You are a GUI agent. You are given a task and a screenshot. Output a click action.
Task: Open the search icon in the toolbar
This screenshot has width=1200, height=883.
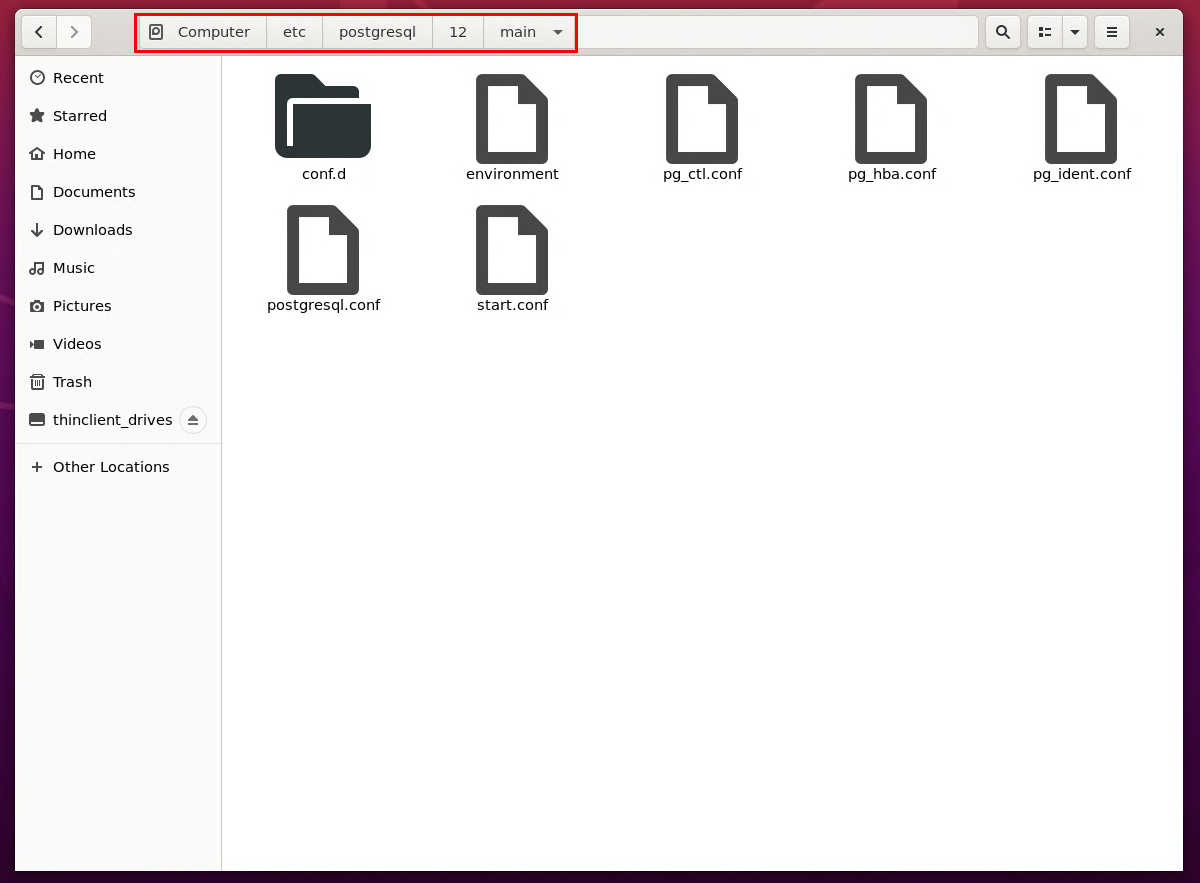1002,31
